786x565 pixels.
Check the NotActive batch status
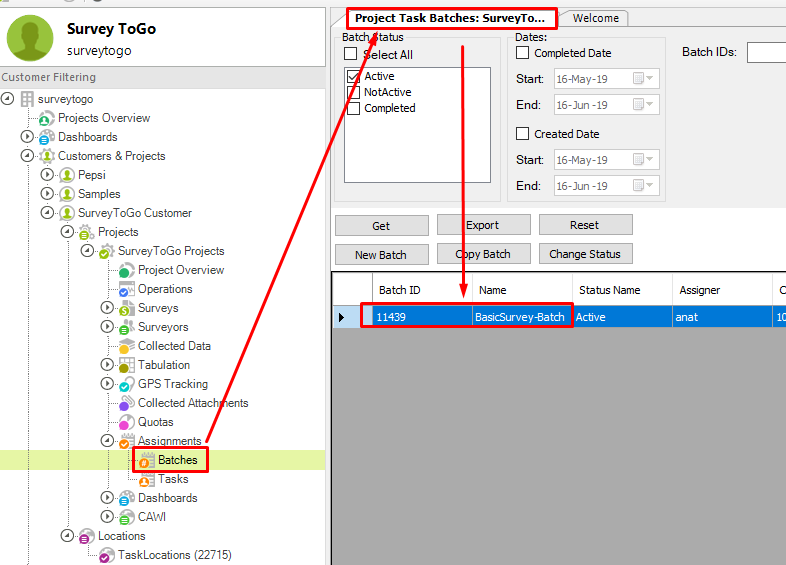click(353, 92)
